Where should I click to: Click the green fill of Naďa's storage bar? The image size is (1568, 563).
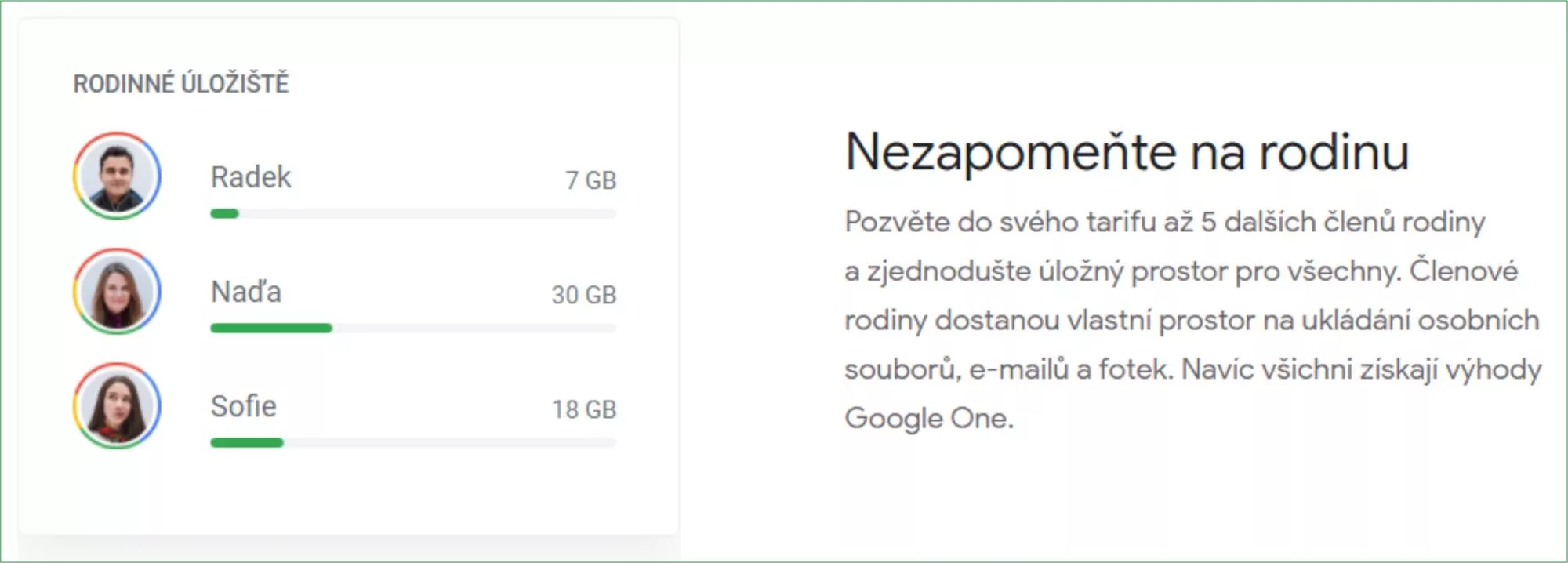click(271, 328)
